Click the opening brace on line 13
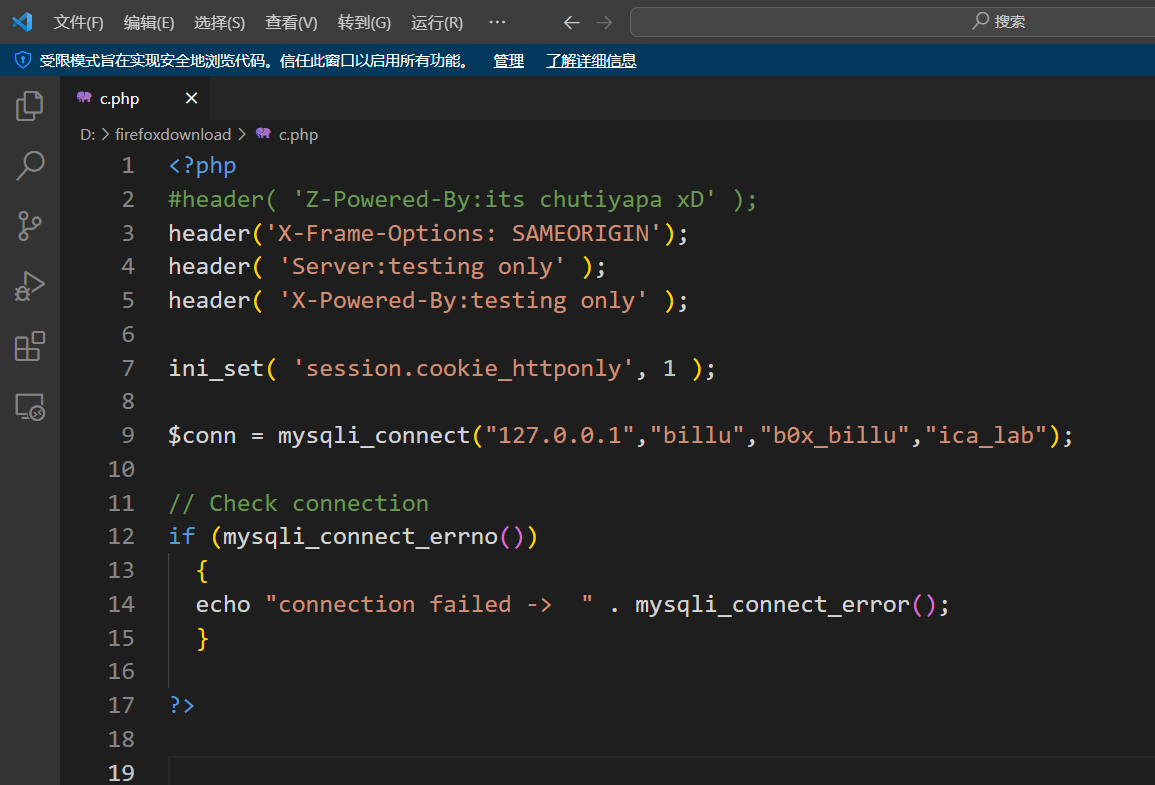Screen dimensions: 1155x785 [202, 571]
